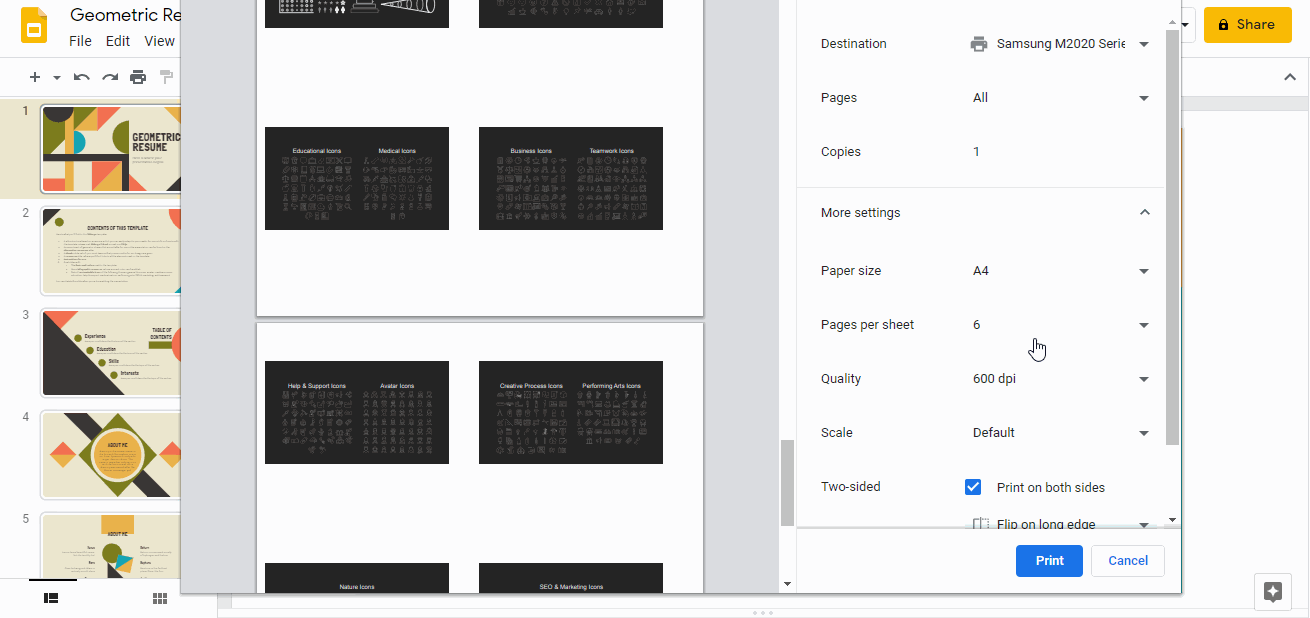Click the Pages per sheet label
Viewport: 1310px width, 618px height.
coord(868,325)
